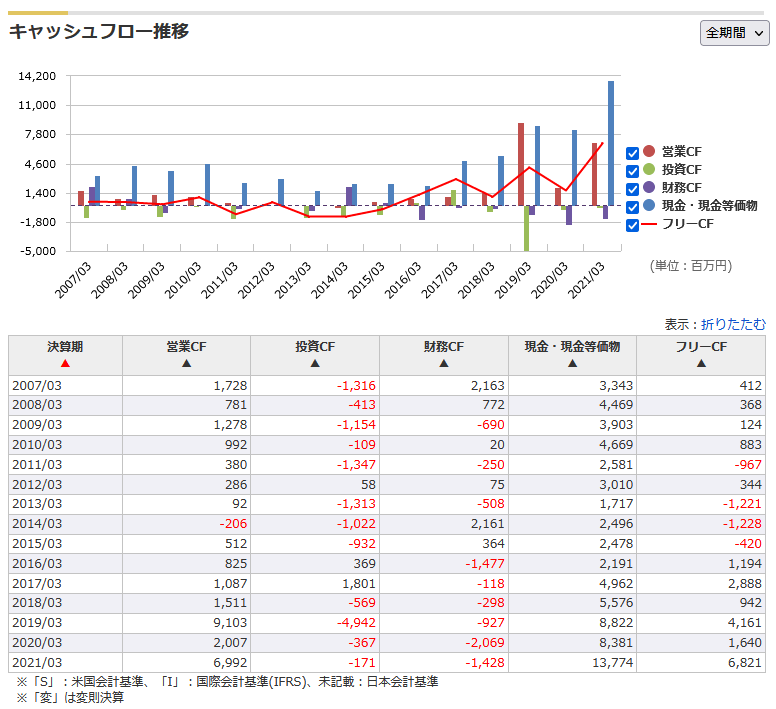Screen dimensions: 776x709
Task: Collapse table with 折りたたむ link
Action: point(733,324)
